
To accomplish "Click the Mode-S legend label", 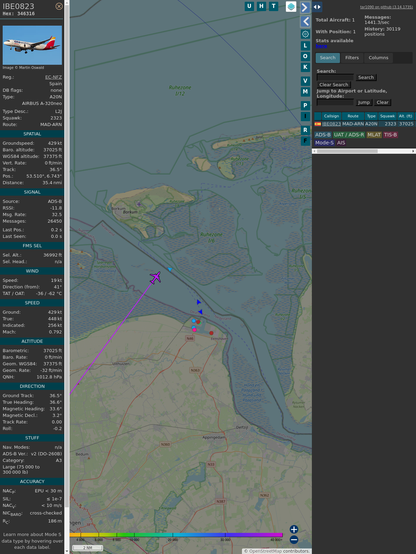I will tap(324, 143).
